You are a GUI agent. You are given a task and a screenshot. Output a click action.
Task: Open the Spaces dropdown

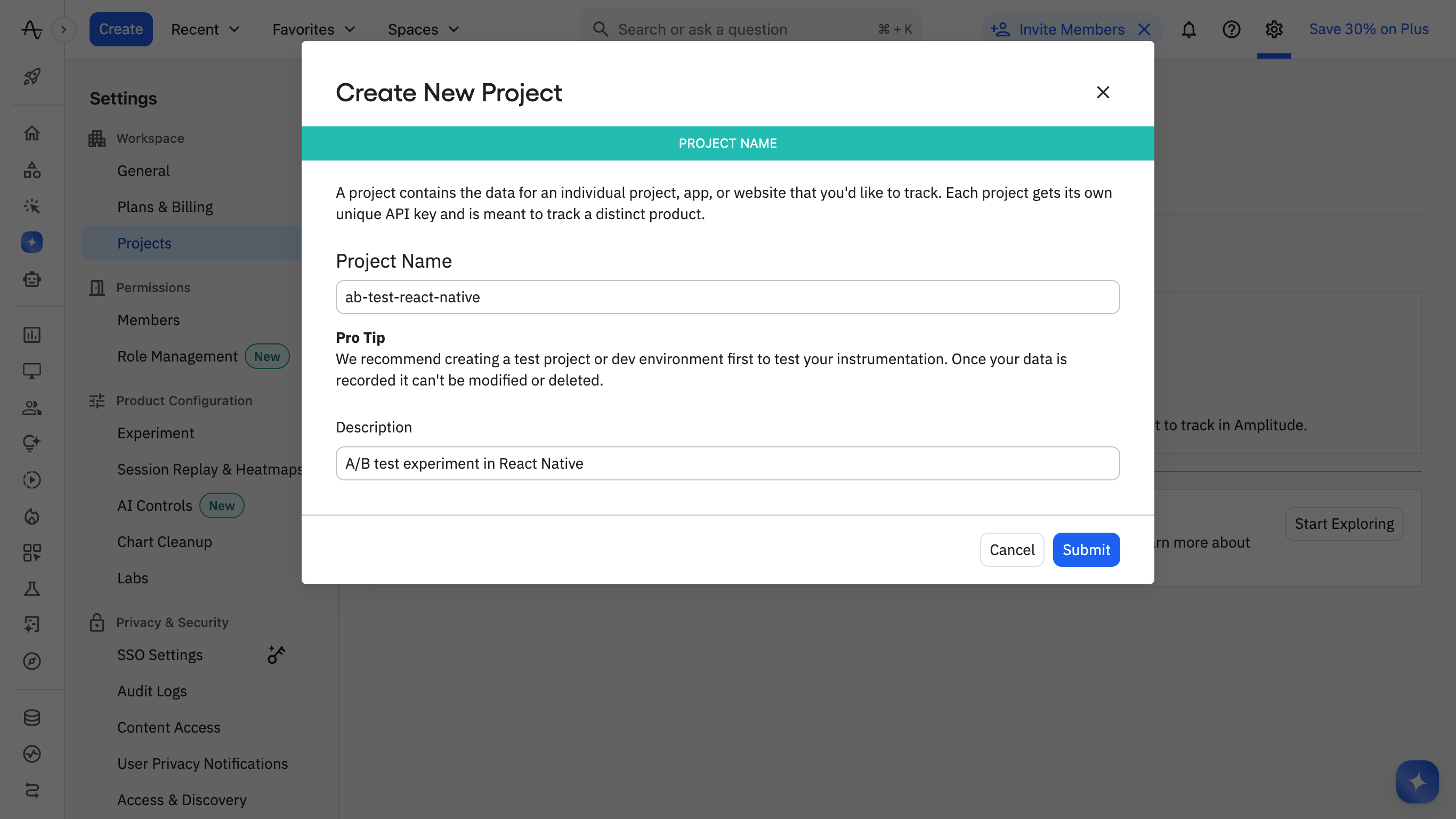[x=423, y=29]
